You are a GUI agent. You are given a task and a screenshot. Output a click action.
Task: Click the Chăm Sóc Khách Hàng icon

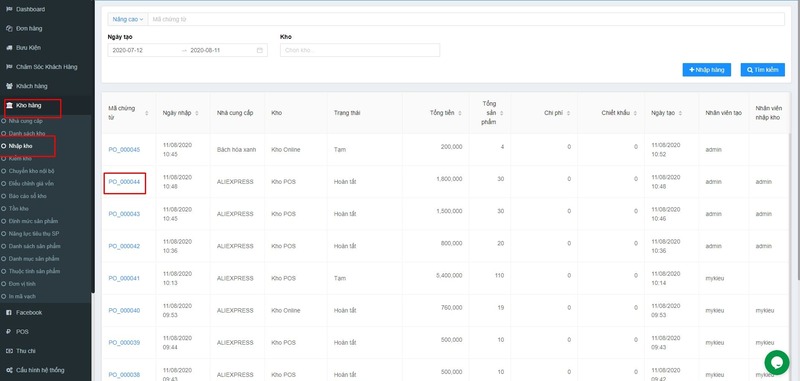(9, 67)
